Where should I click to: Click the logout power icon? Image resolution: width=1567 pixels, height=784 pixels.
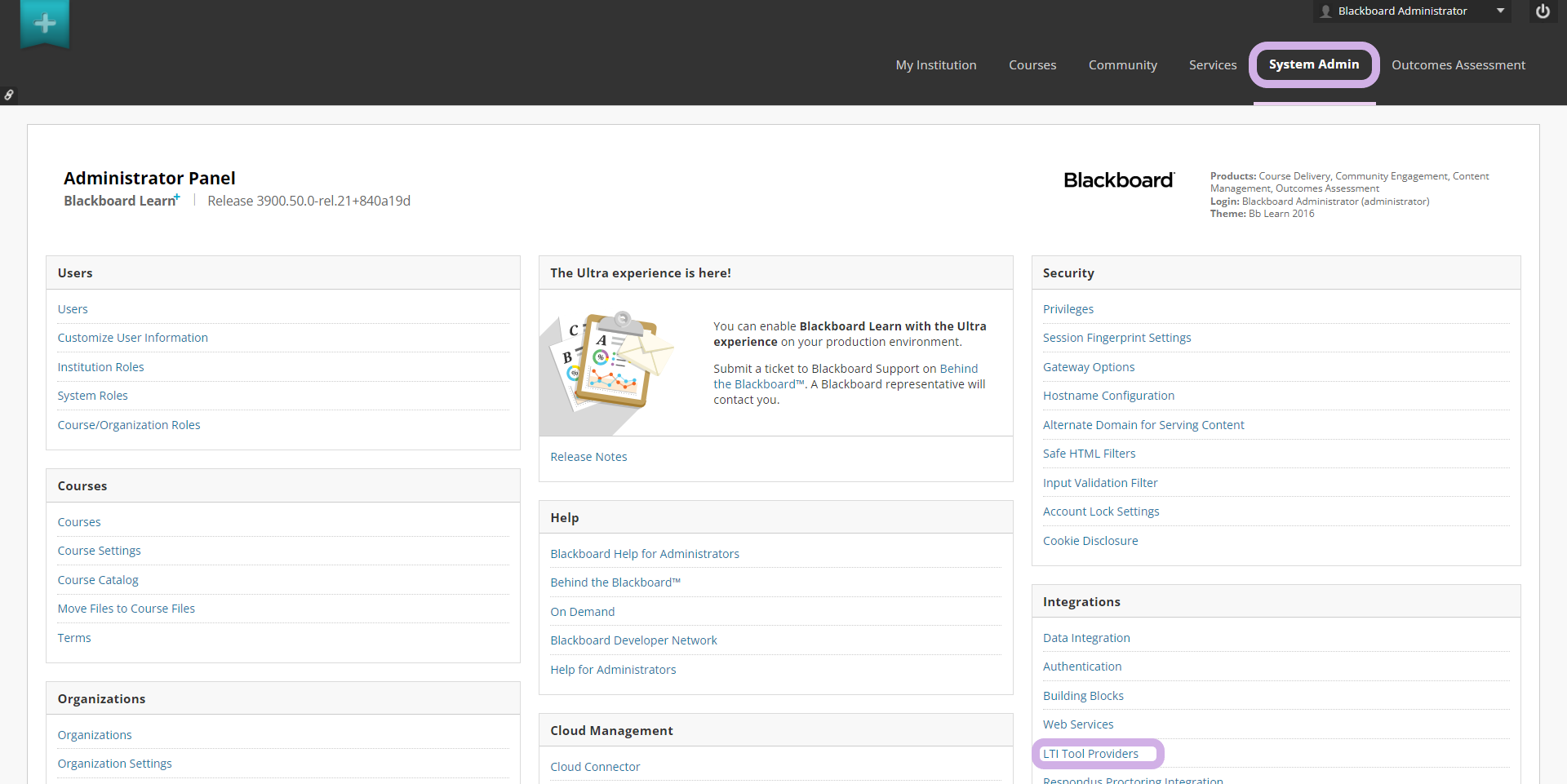pos(1543,11)
